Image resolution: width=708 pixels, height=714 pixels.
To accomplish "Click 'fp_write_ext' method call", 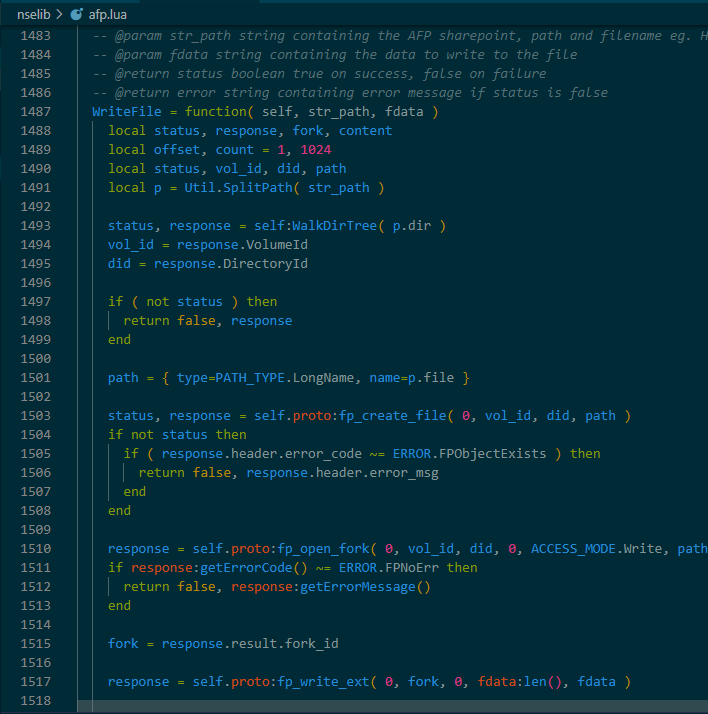I will 323,682.
